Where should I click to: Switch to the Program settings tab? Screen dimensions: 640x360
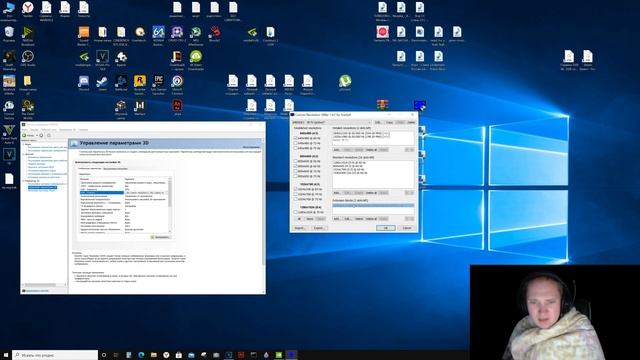(116, 169)
